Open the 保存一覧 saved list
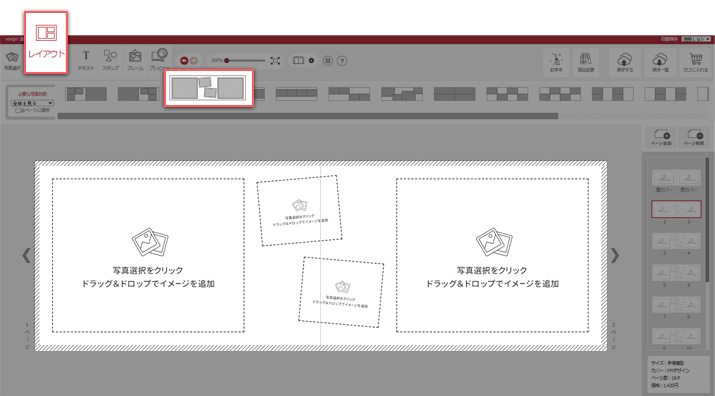The image size is (715, 396). click(x=660, y=62)
